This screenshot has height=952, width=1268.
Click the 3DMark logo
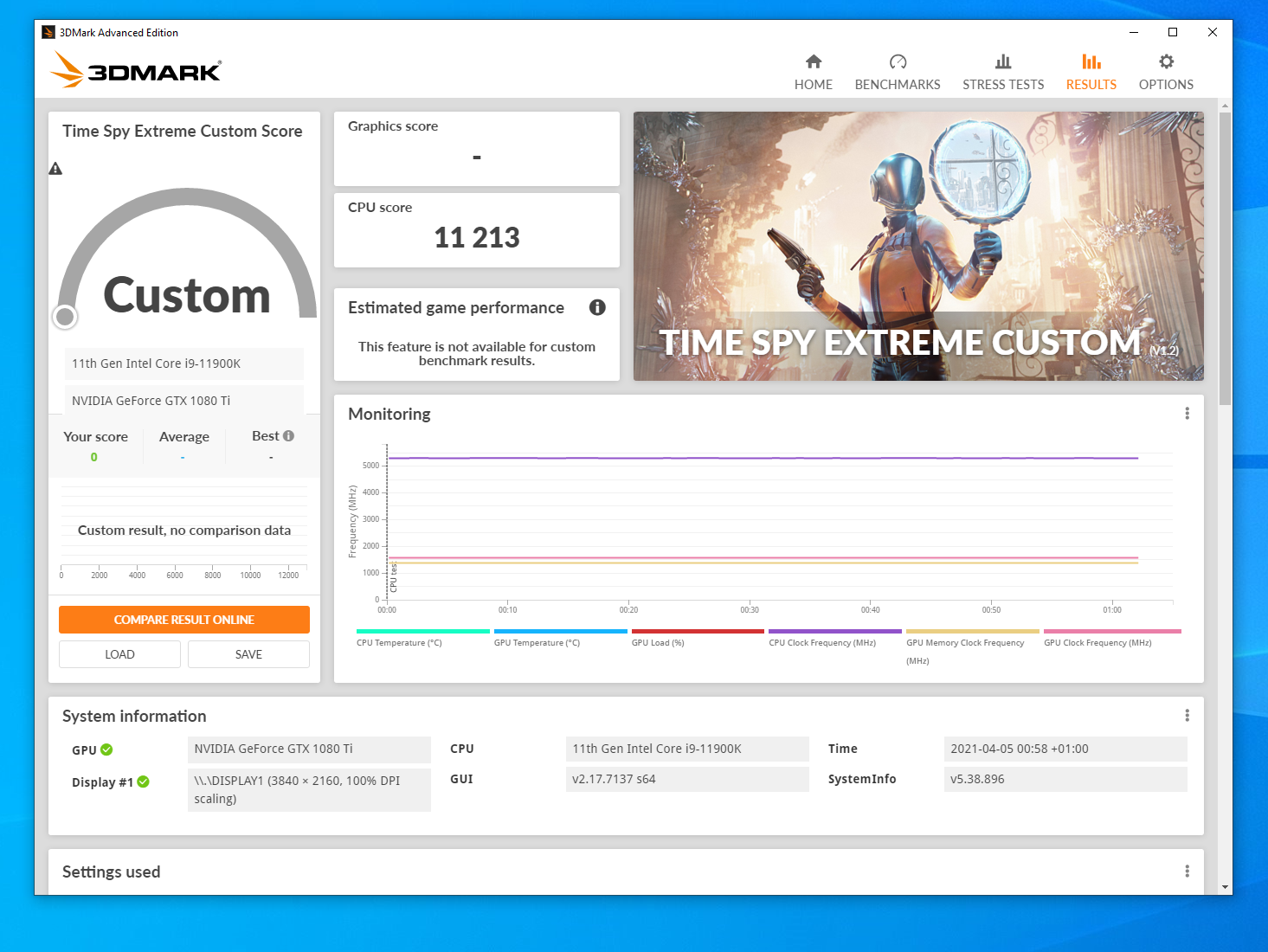[136, 69]
